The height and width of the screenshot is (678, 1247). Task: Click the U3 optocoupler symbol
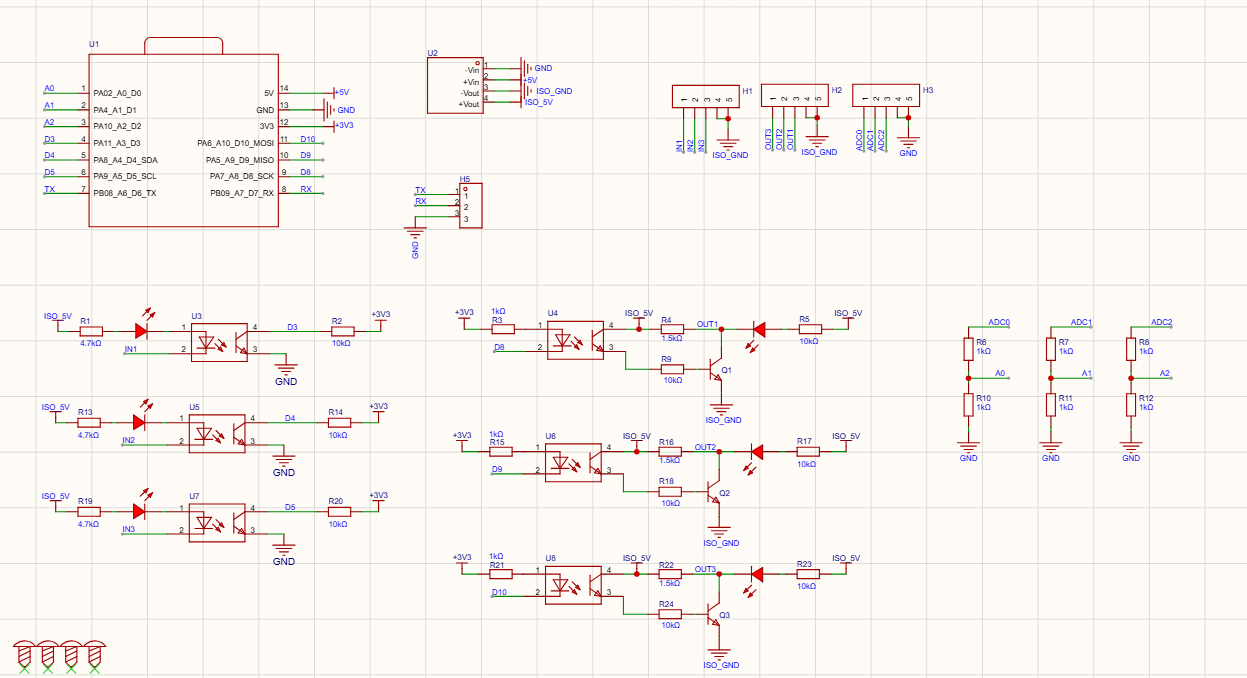pos(219,341)
